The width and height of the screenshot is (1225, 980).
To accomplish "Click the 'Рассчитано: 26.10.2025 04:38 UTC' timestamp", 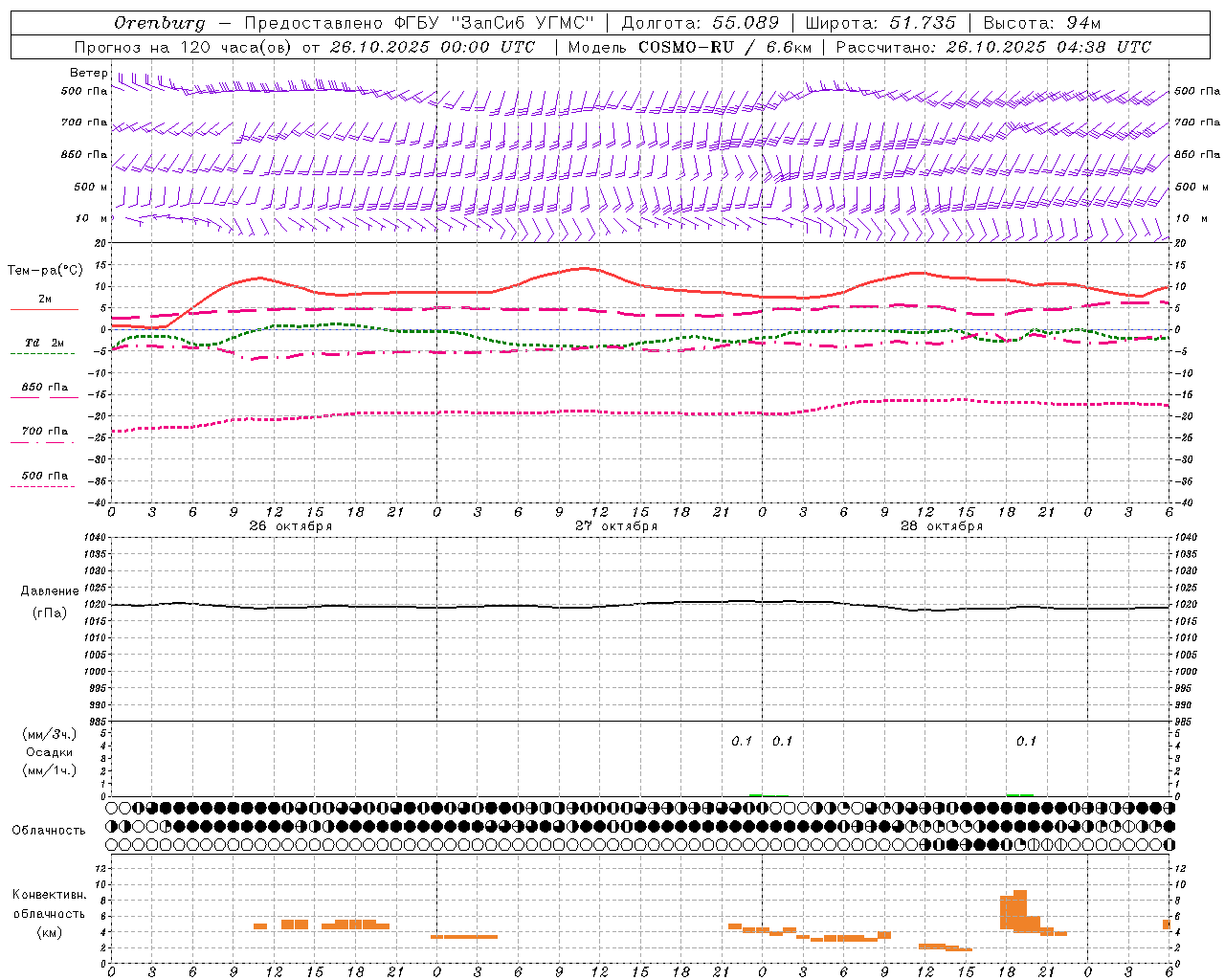I will click(993, 47).
